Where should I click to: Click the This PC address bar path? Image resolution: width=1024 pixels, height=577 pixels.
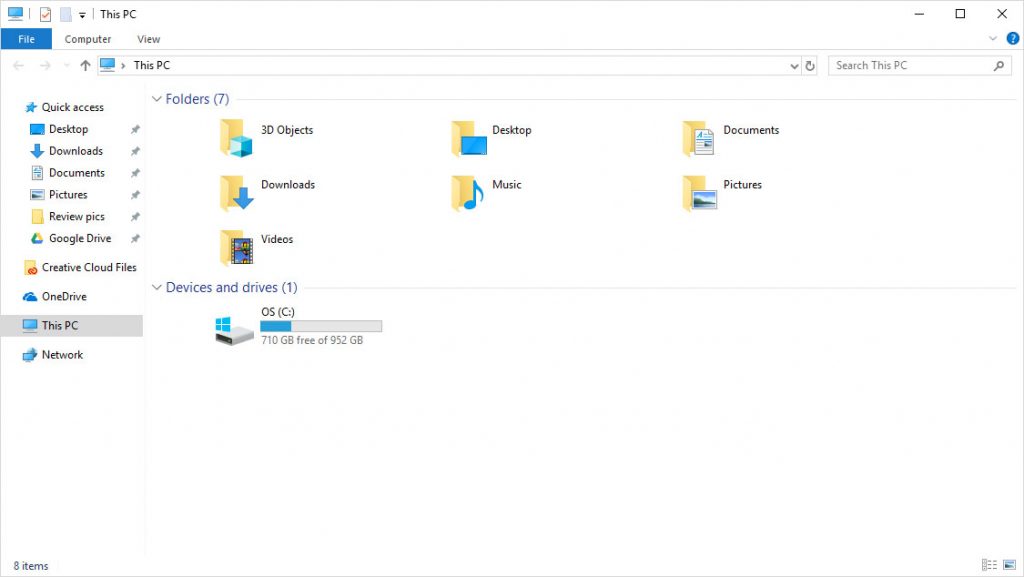pos(152,65)
